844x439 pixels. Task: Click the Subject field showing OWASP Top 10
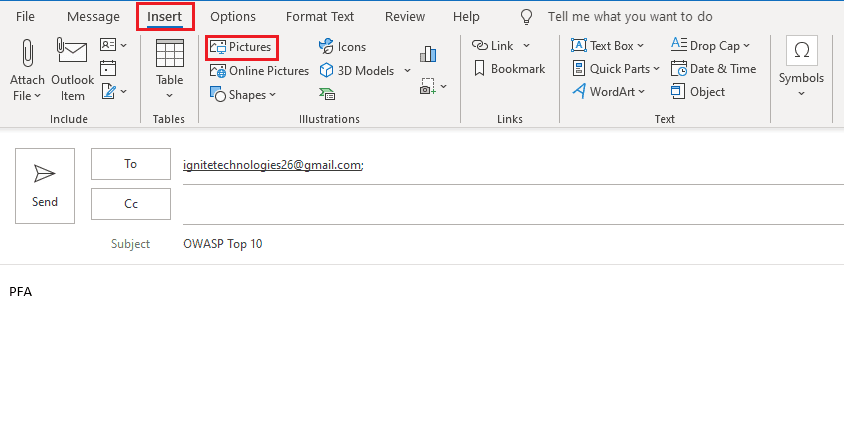point(513,244)
